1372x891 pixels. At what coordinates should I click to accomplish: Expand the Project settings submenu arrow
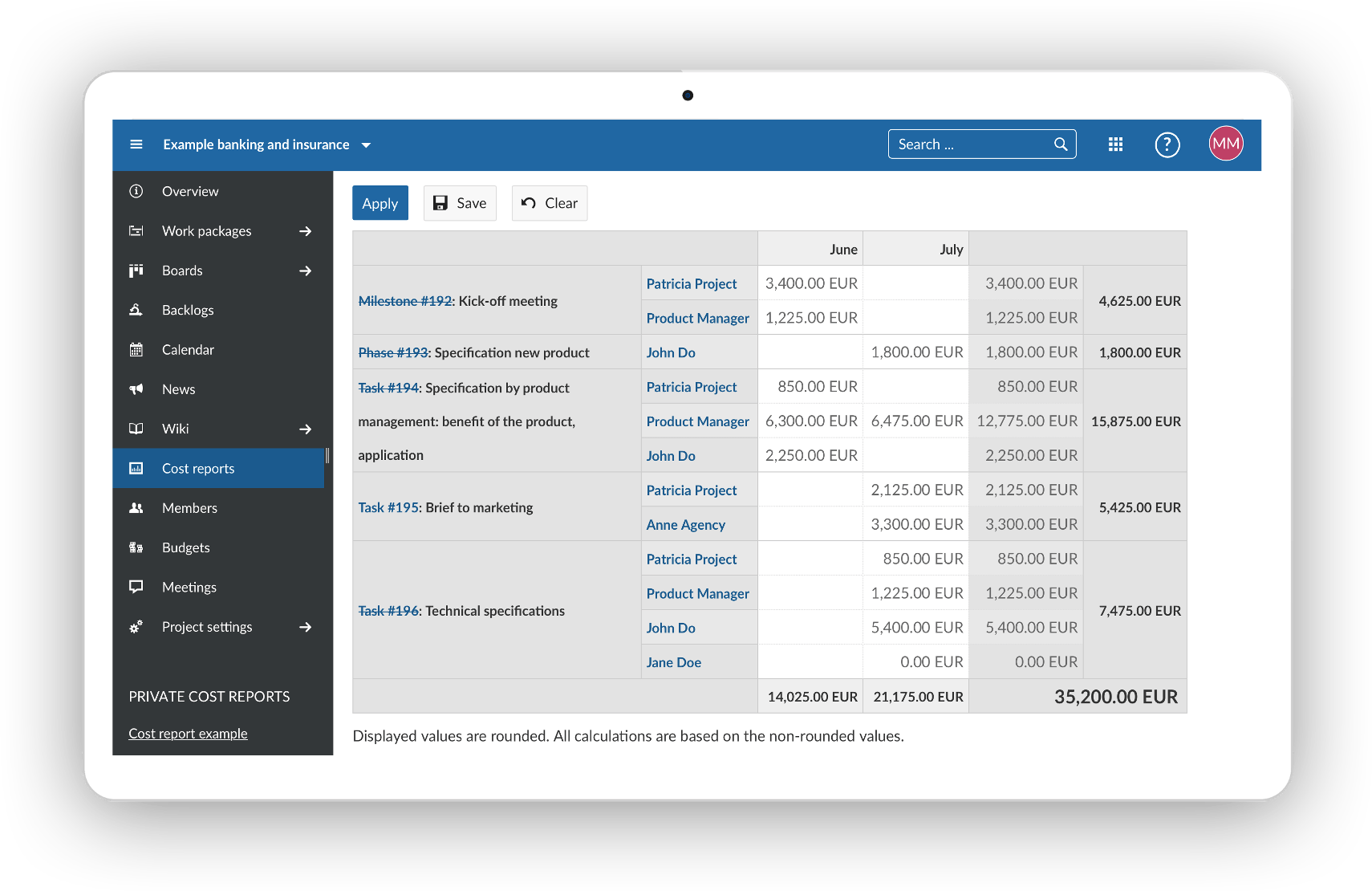[305, 627]
